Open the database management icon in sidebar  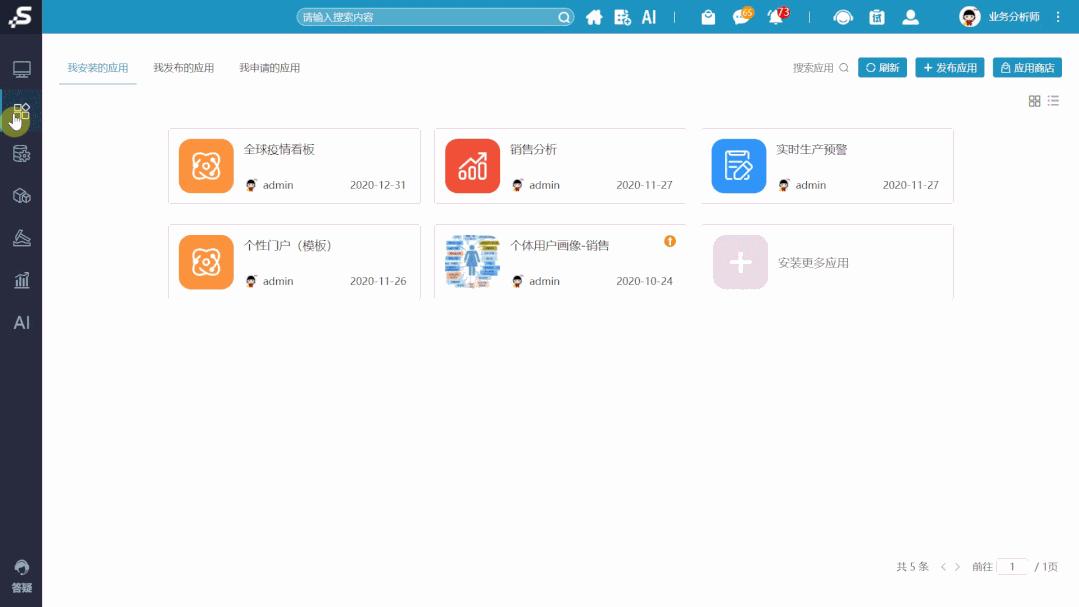pyautogui.click(x=22, y=154)
